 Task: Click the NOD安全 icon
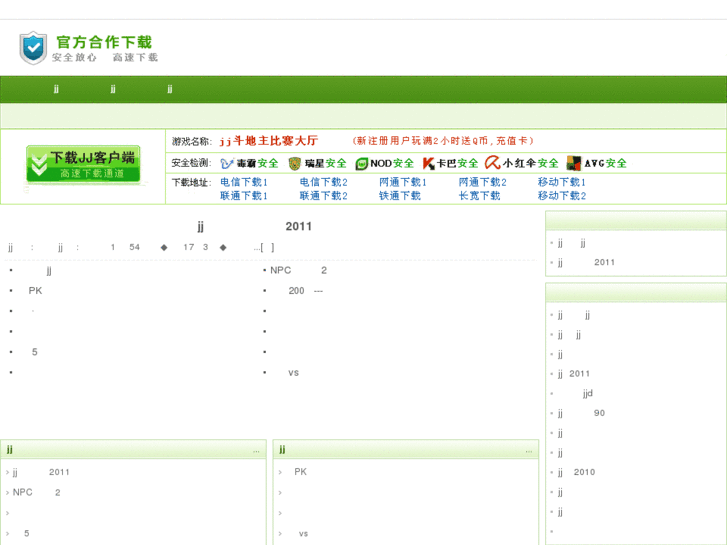click(361, 164)
